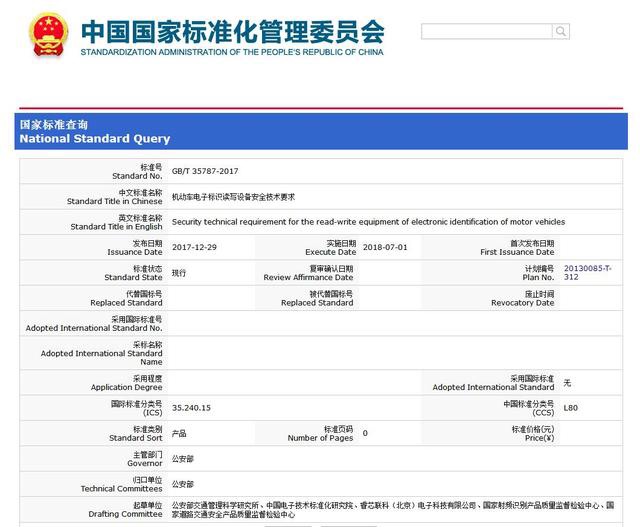The height and width of the screenshot is (527, 640).
Task: Click ICS value 35.240.15
Action: click(x=191, y=408)
